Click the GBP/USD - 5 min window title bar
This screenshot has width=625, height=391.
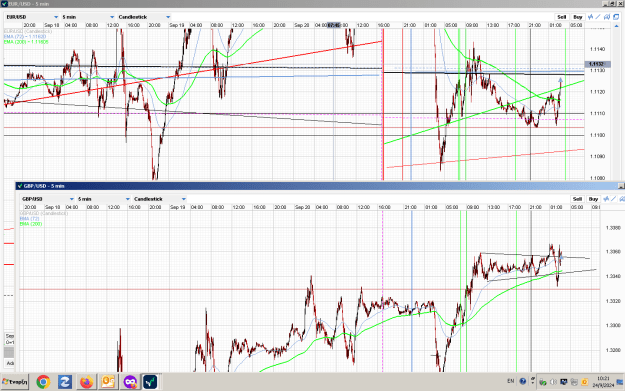(x=319, y=186)
